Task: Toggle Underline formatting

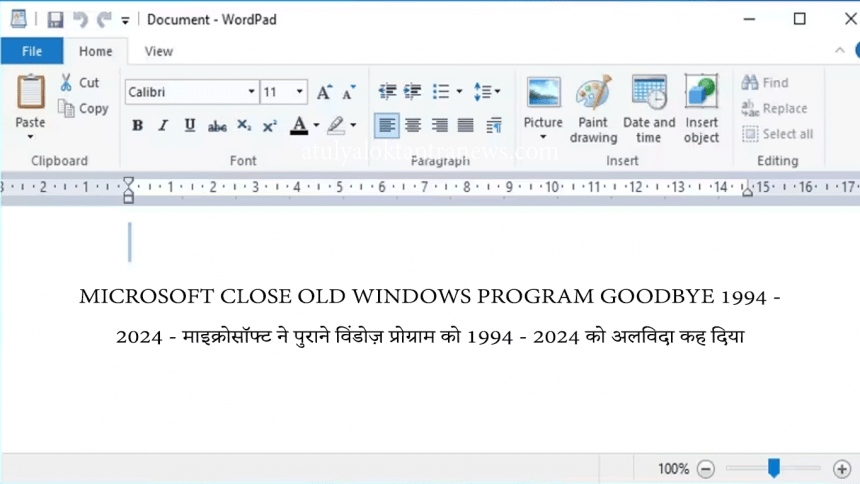Action: tap(190, 126)
